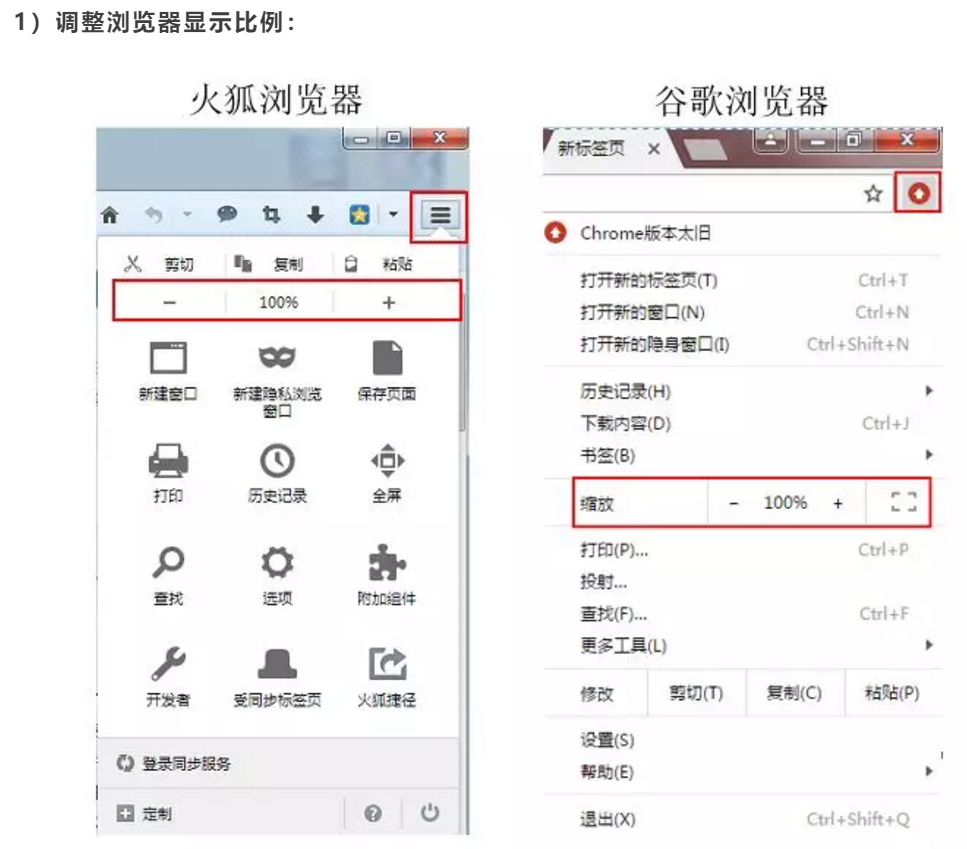Select 打开新的隐身窗口(I) in Chrome menu

(655, 345)
